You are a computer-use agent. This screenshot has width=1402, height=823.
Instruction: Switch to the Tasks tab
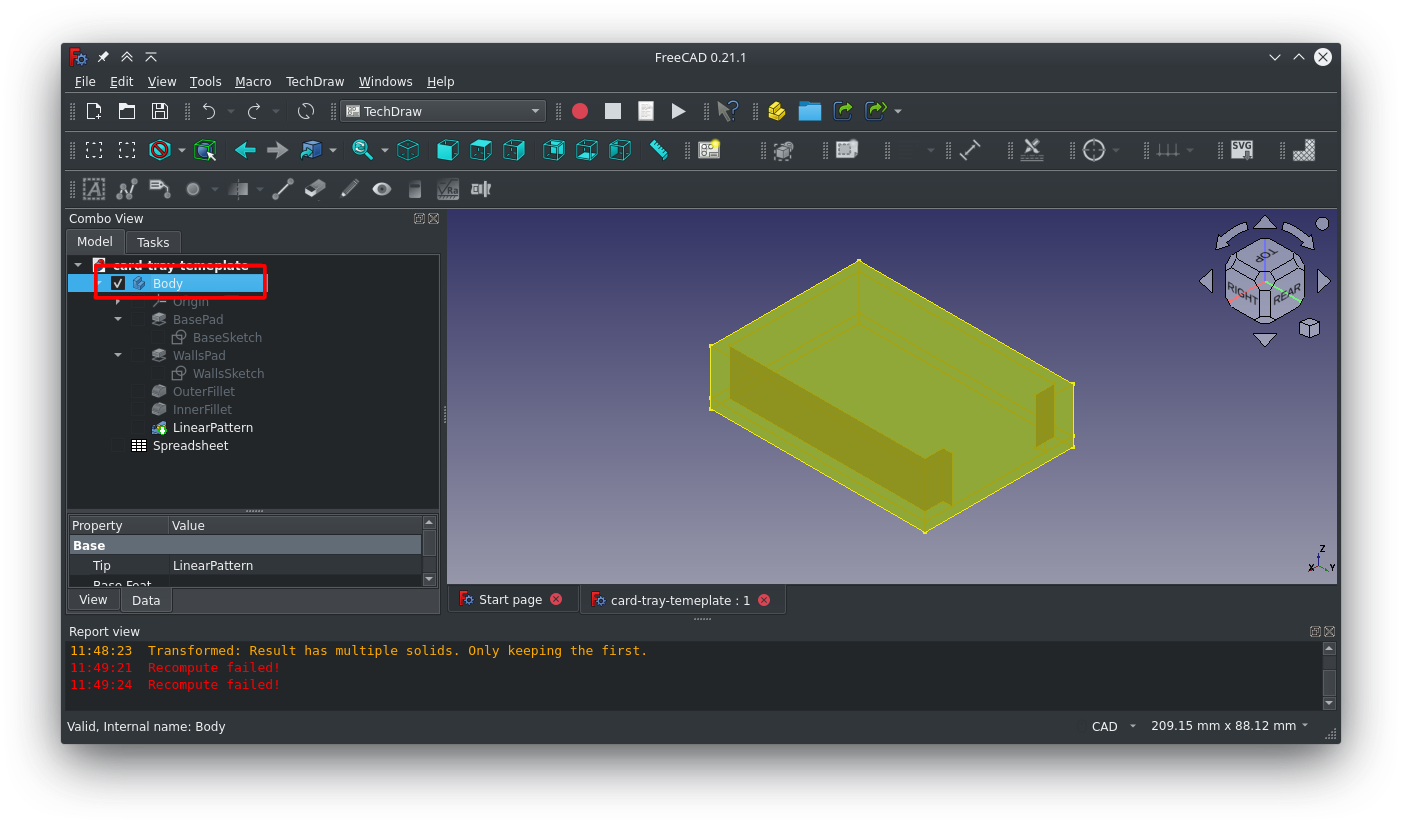coord(153,242)
